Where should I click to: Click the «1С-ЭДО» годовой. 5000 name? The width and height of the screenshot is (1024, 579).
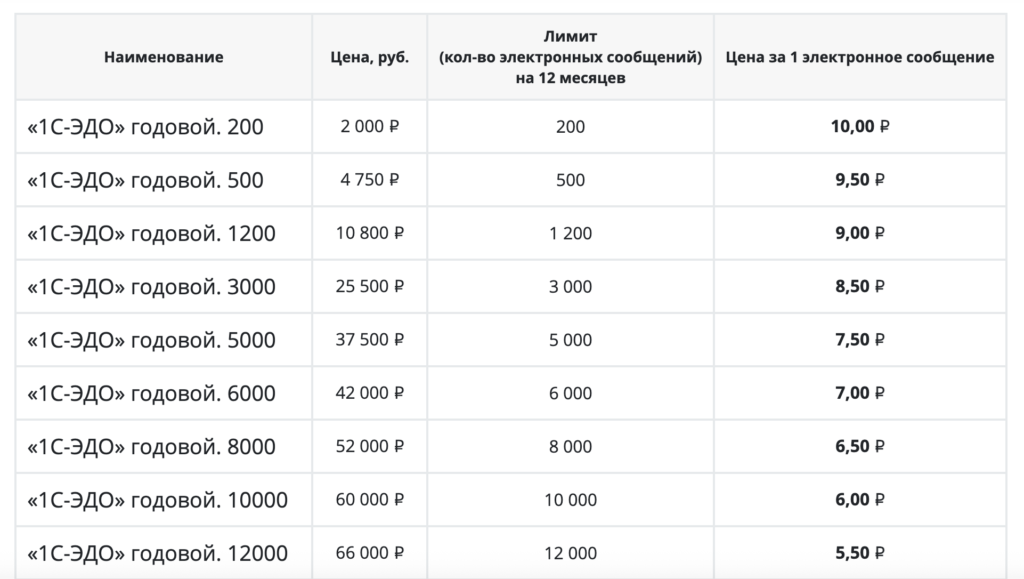[151, 340]
